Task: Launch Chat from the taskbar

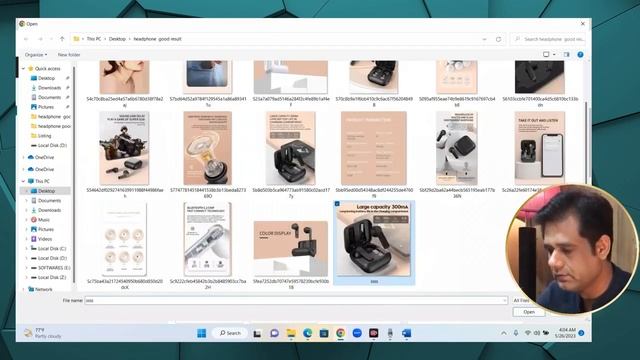Action: coord(274,333)
